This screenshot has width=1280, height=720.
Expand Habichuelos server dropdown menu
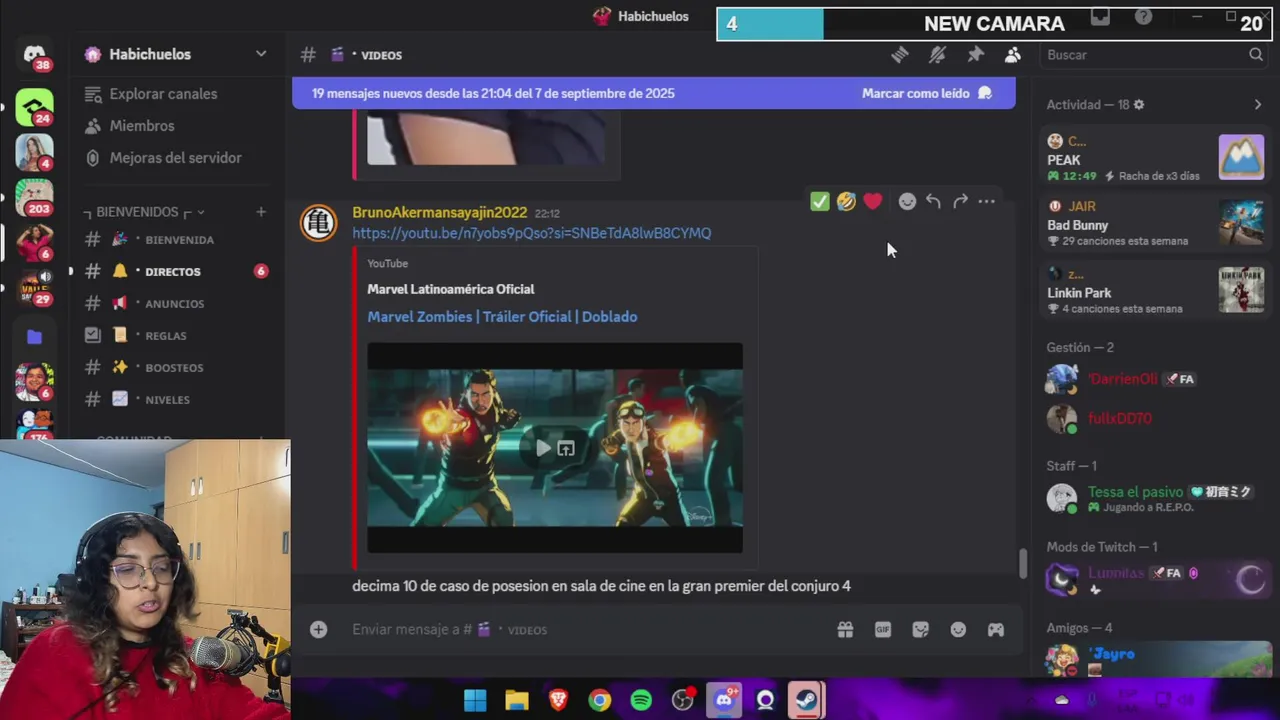261,54
